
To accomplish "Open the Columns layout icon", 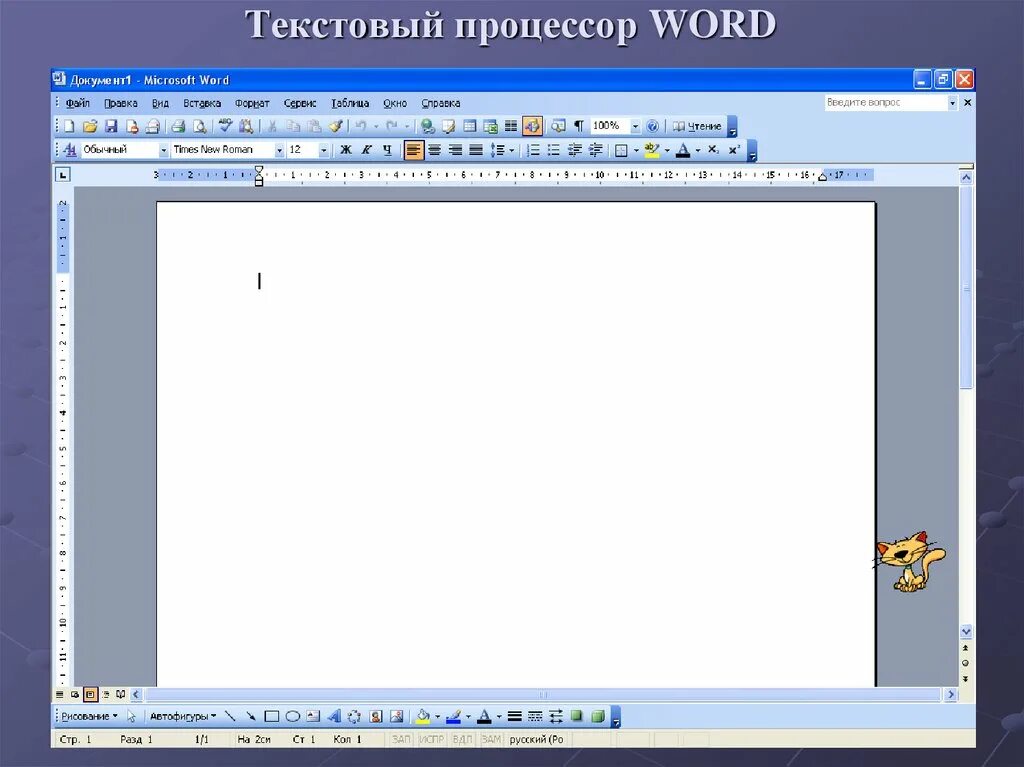I will point(511,126).
